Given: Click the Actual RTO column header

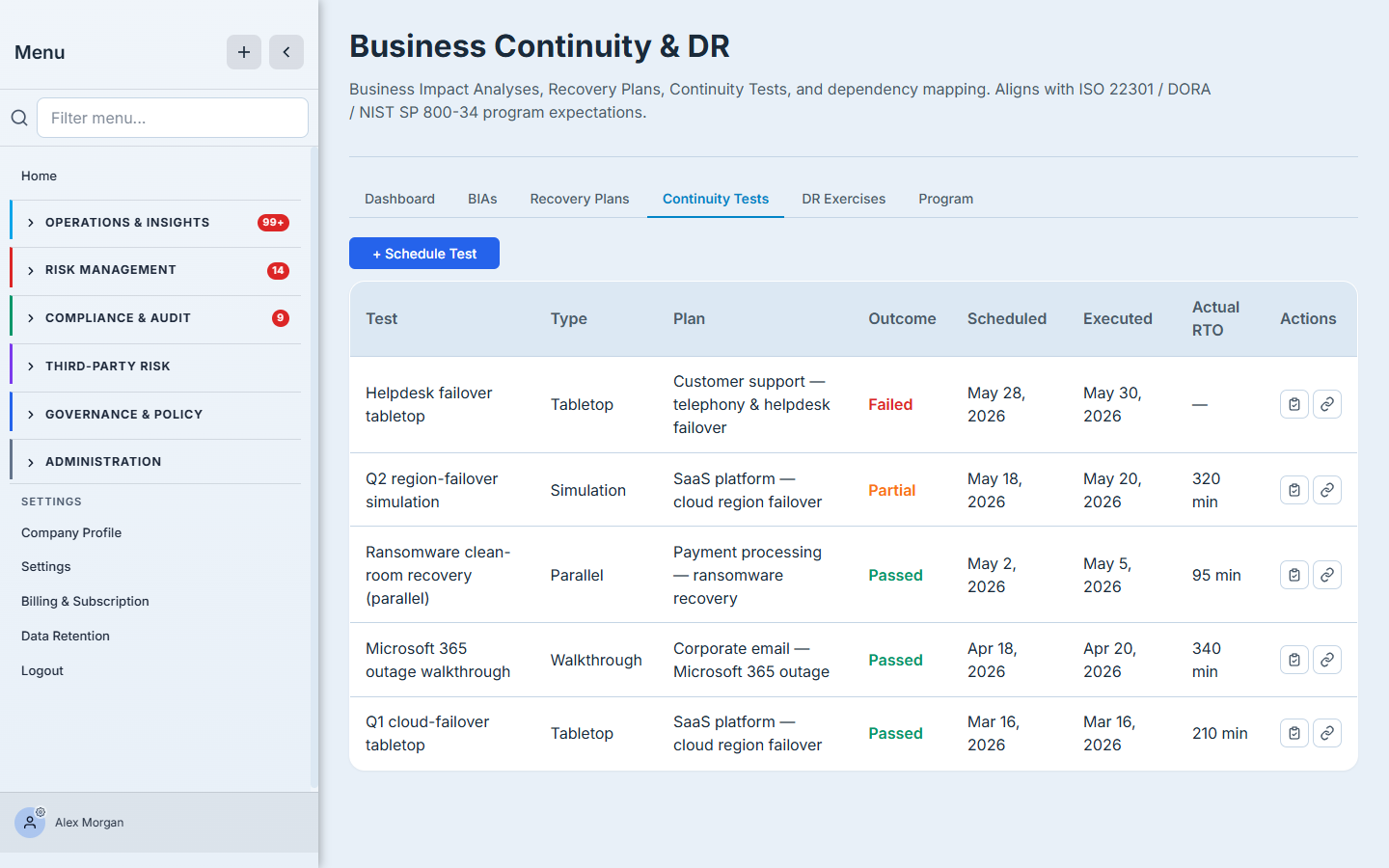Looking at the screenshot, I should pos(1215,319).
